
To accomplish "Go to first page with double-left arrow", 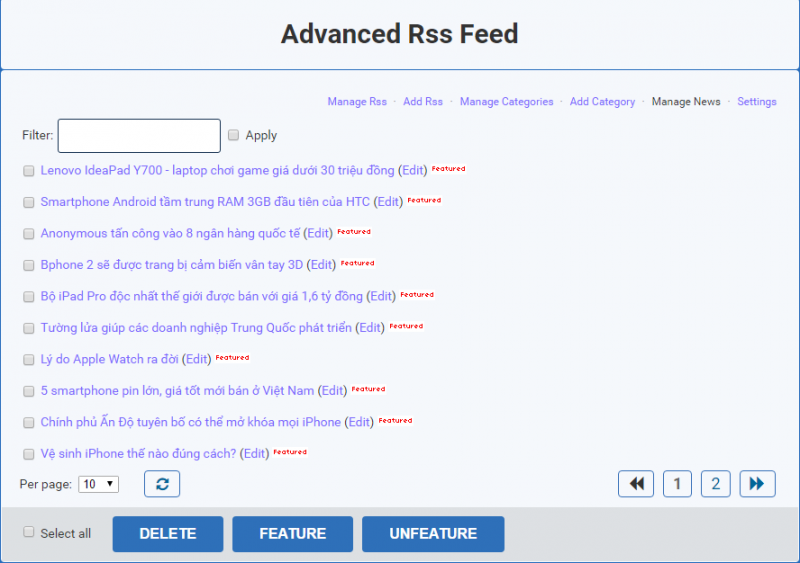I will click(x=636, y=483).
